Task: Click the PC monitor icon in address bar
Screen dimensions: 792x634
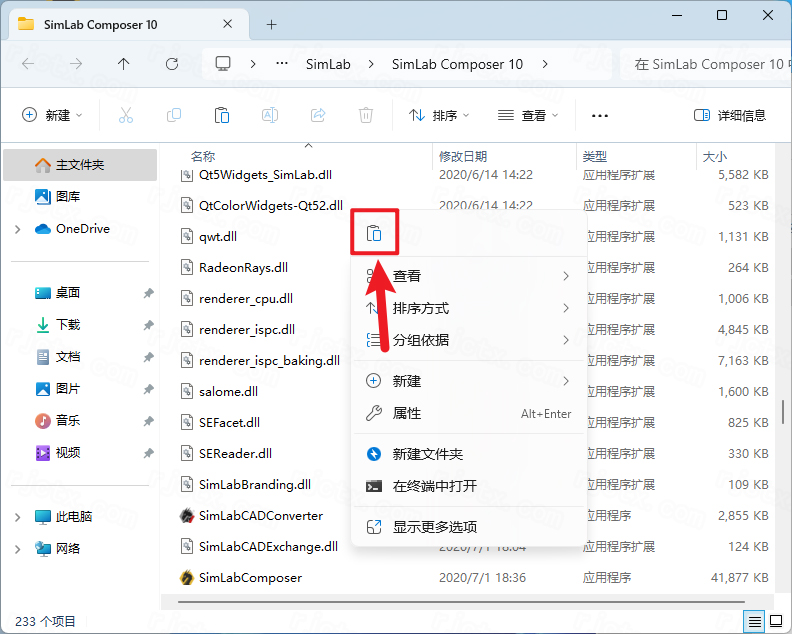Action: [x=223, y=64]
